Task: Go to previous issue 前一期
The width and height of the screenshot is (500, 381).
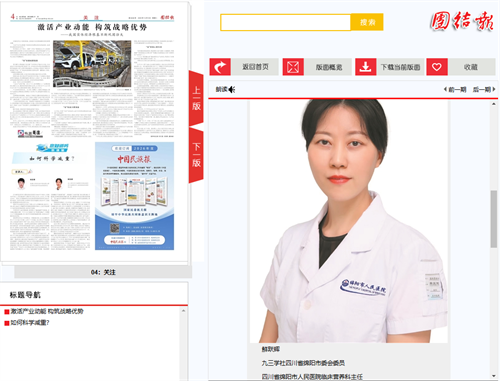Action: pos(455,89)
